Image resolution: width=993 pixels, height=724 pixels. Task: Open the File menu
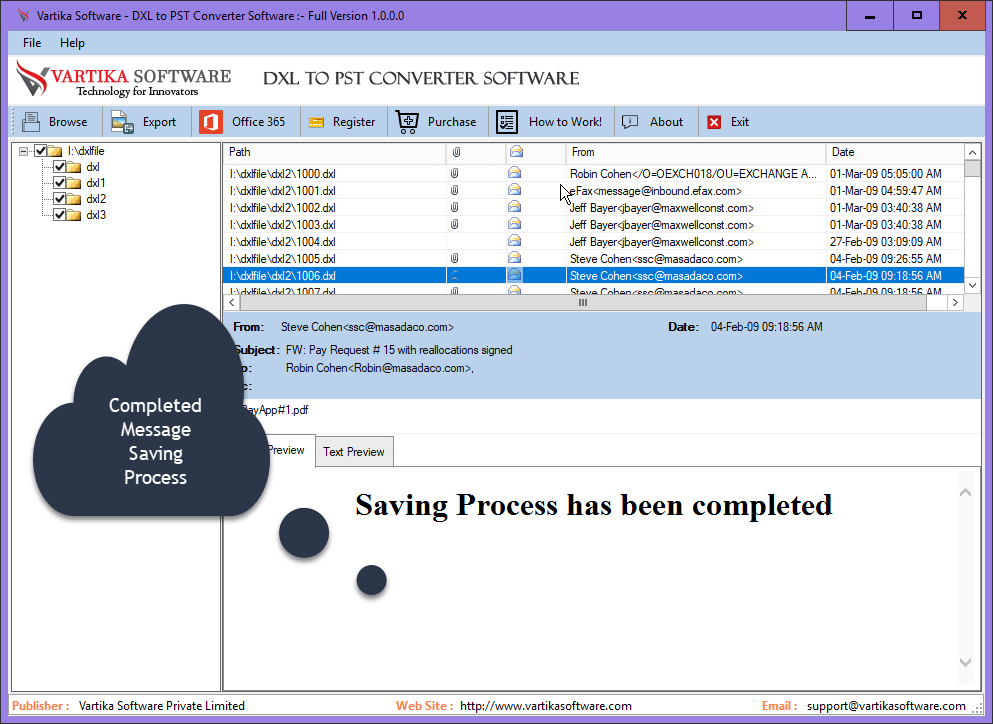[32, 42]
